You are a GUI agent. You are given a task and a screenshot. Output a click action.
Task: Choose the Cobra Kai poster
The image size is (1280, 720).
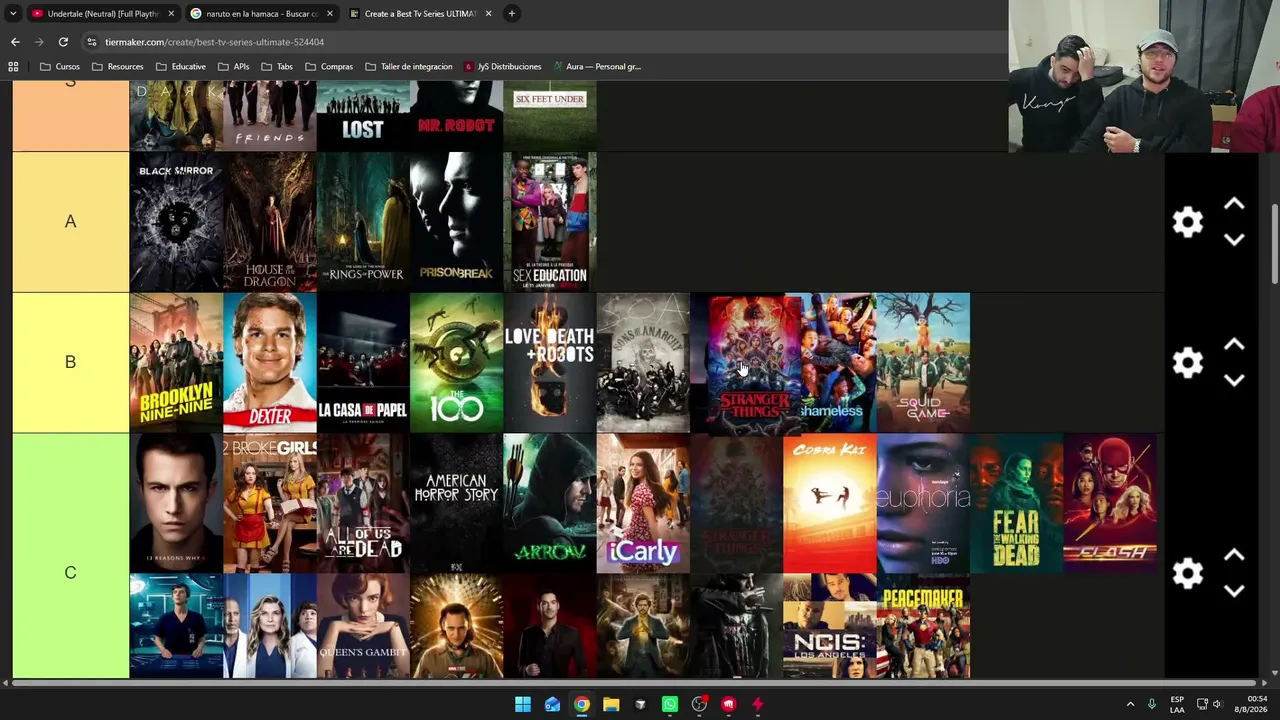click(x=830, y=503)
